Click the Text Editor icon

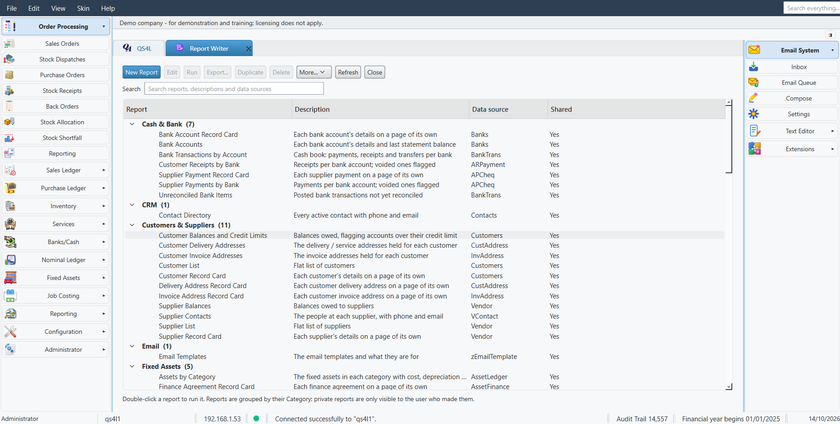click(754, 131)
